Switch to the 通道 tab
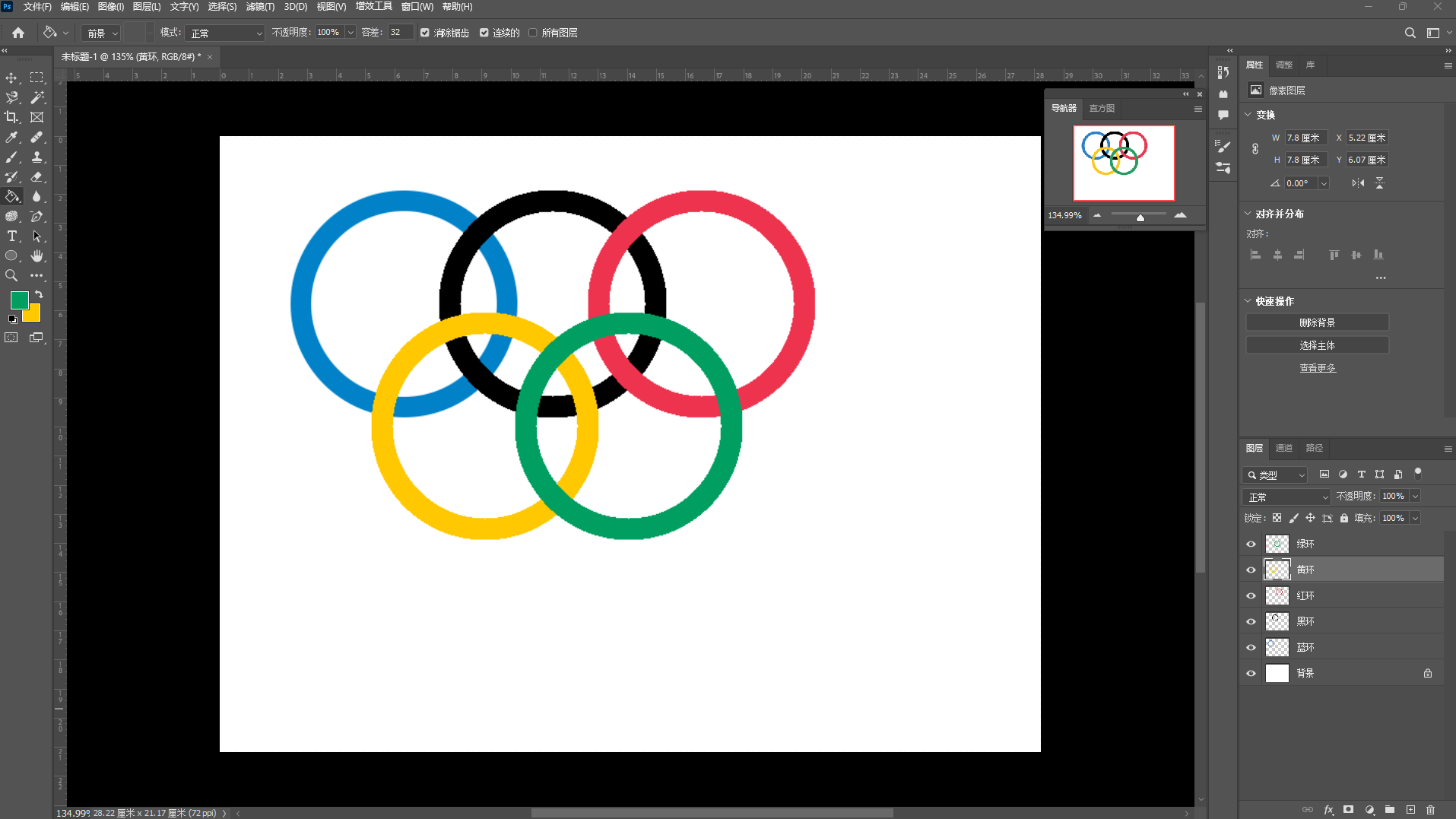The height and width of the screenshot is (819, 1456). coord(1283,448)
